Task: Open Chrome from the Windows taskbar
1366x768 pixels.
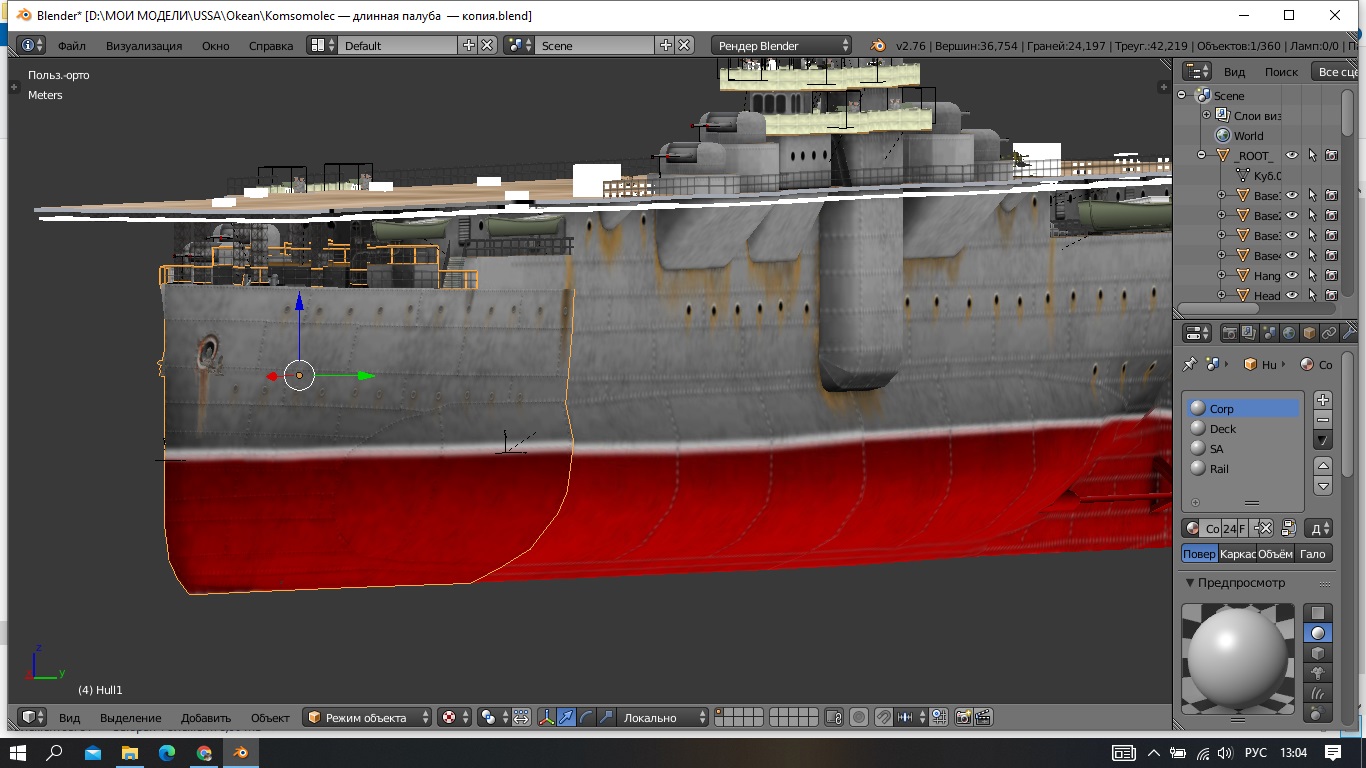Action: pyautogui.click(x=204, y=753)
